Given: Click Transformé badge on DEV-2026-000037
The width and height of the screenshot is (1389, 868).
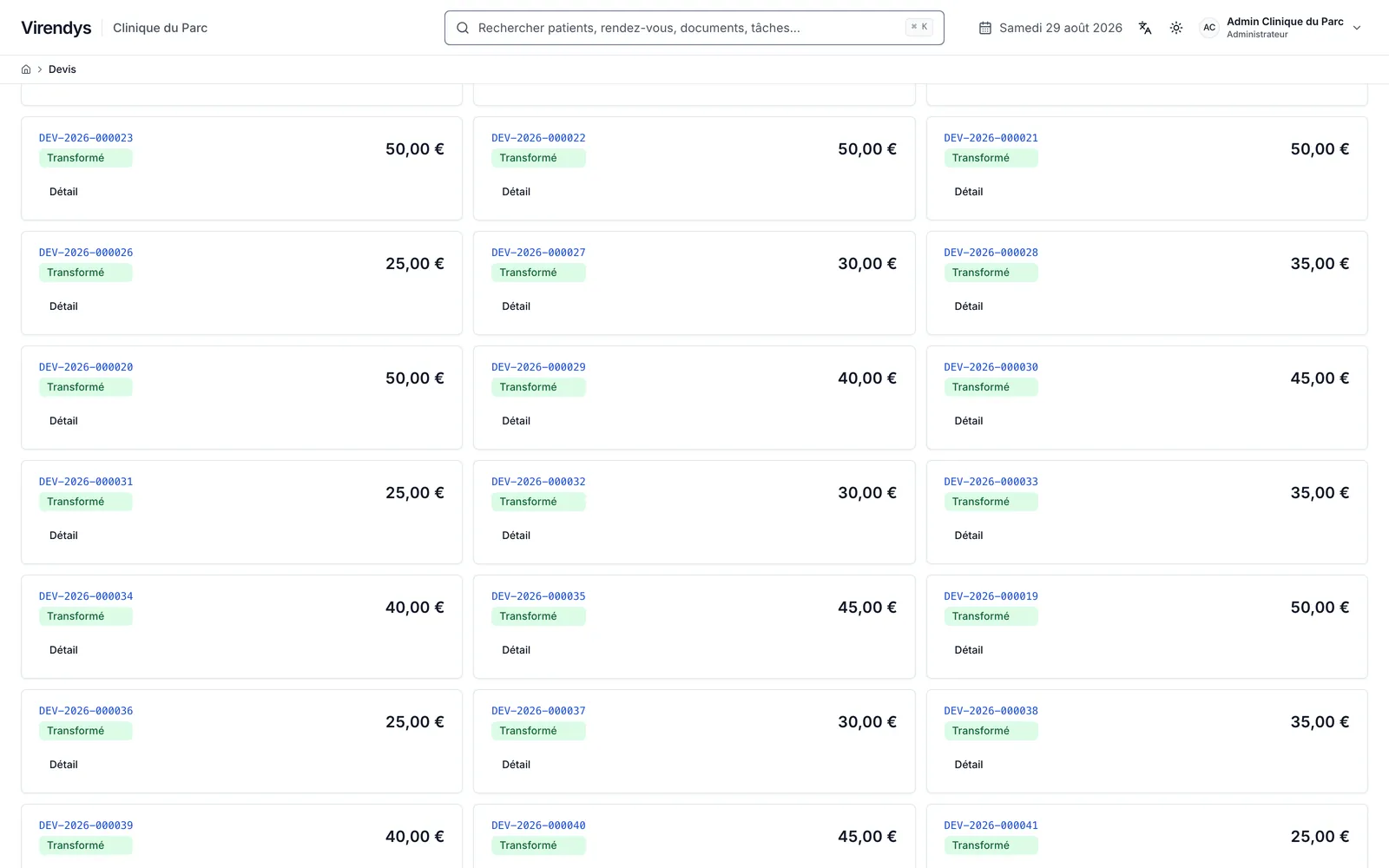Looking at the screenshot, I should coord(538,731).
